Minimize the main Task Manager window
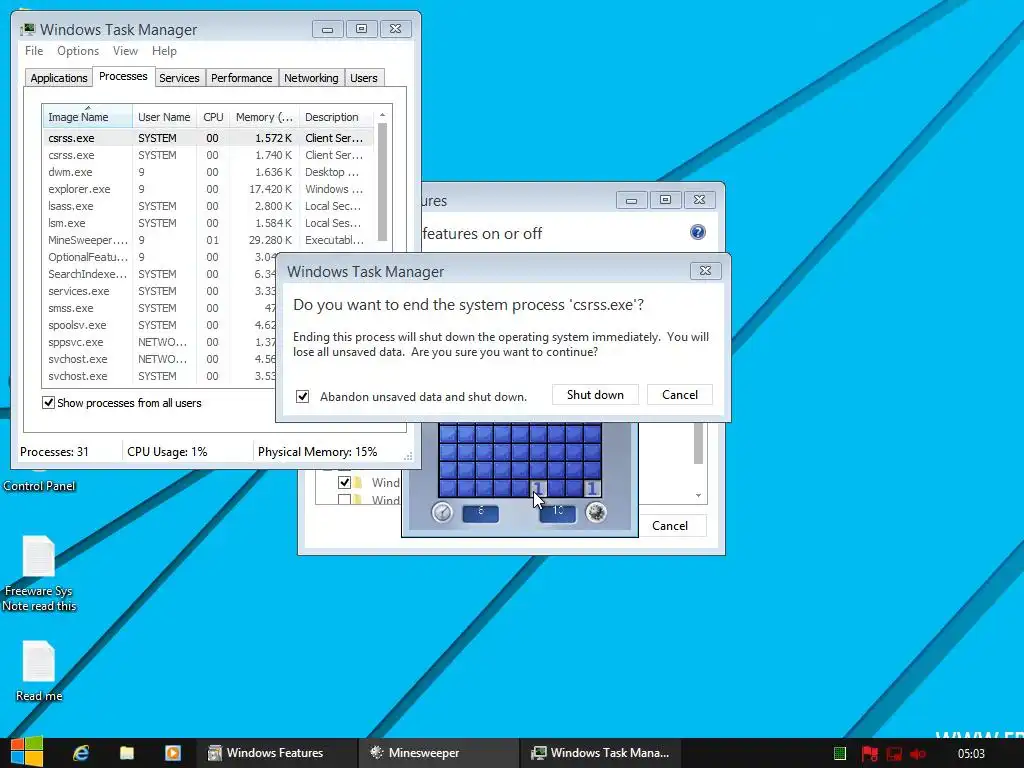The image size is (1024, 768). [327, 29]
